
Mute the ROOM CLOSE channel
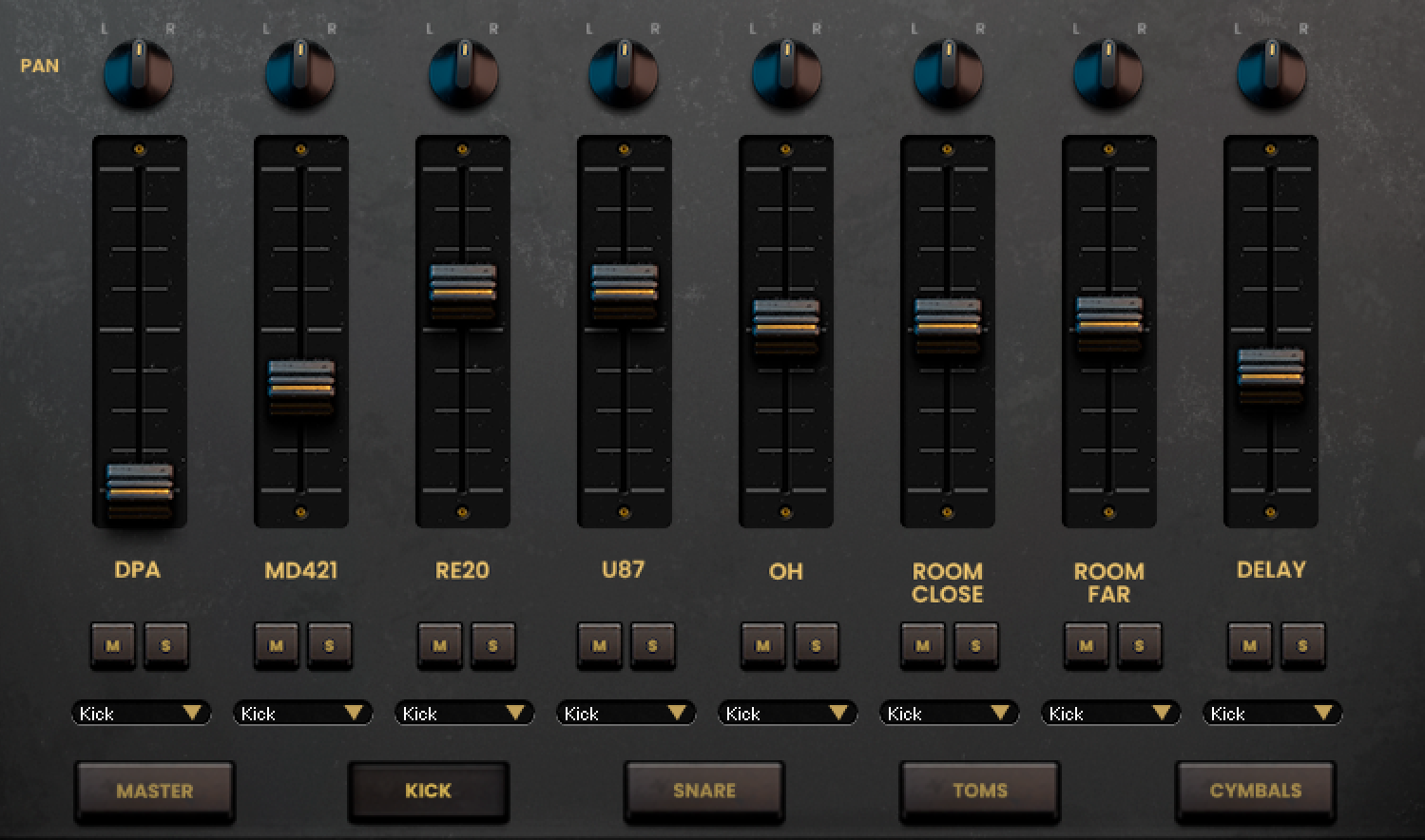(x=923, y=645)
